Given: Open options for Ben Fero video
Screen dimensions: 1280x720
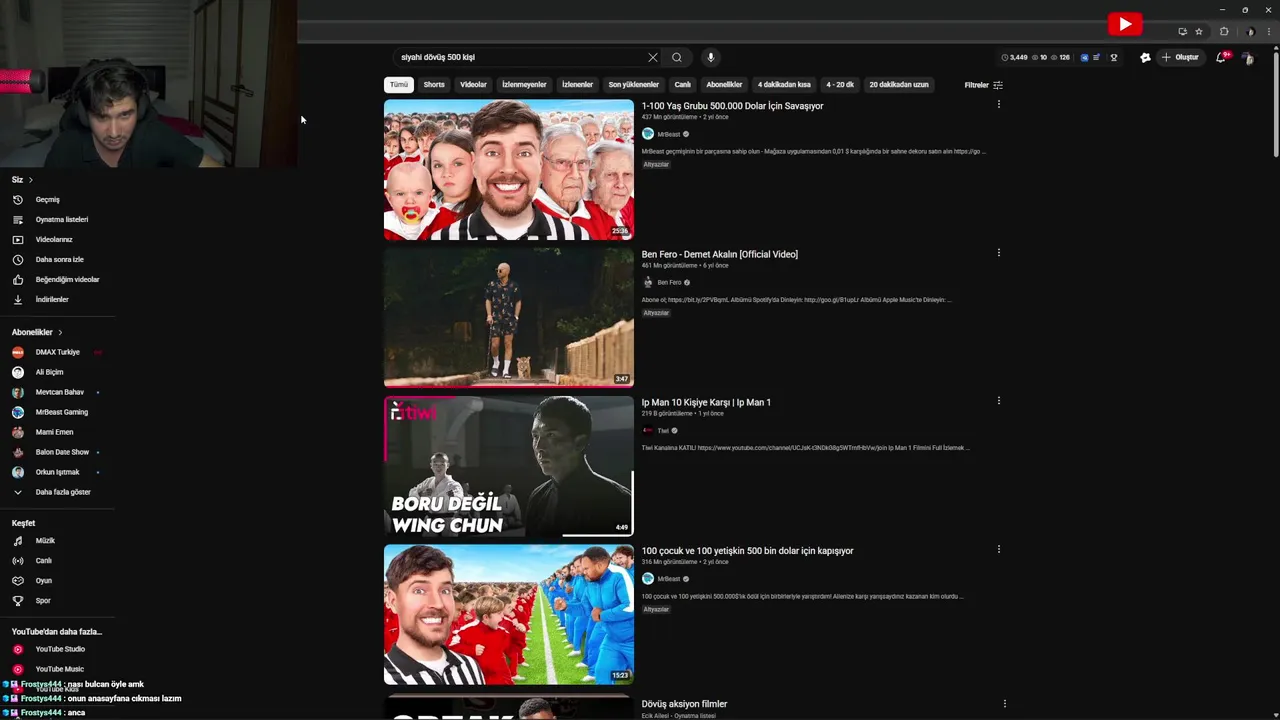Looking at the screenshot, I should coord(998,252).
